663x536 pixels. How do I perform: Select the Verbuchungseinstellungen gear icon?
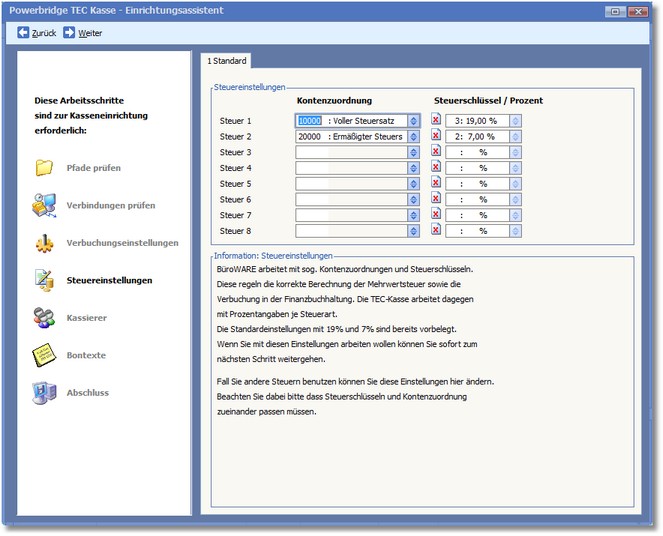pos(44,243)
